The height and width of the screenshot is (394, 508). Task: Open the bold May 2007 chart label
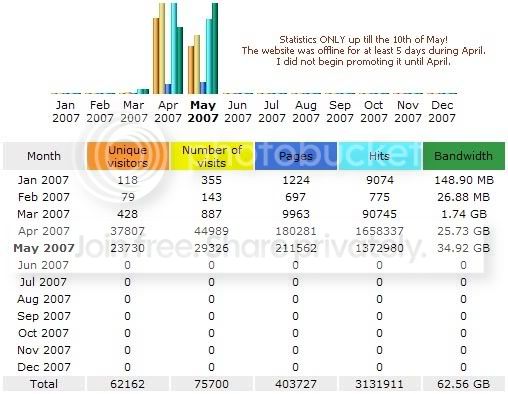203,111
